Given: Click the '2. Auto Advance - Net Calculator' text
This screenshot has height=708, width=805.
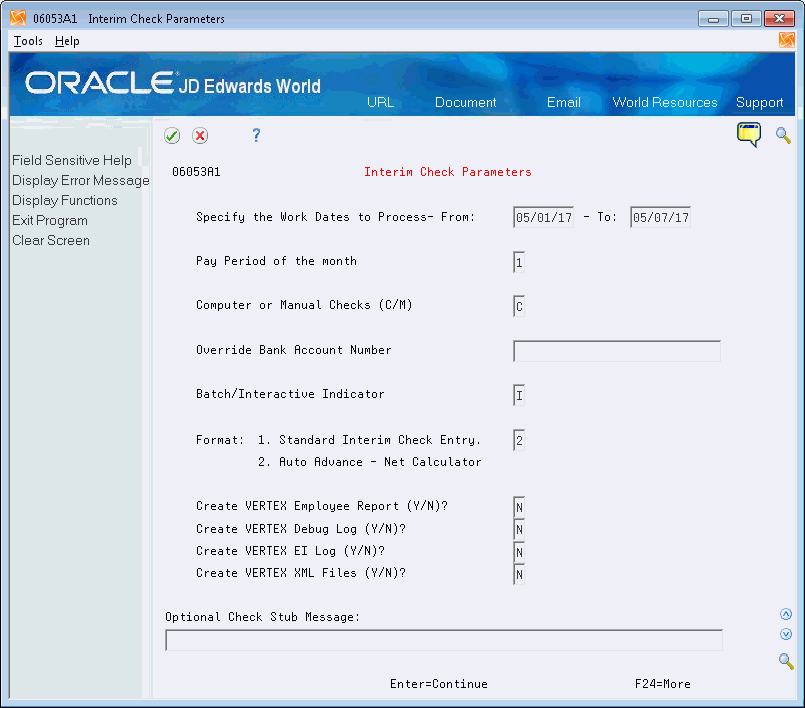Looking at the screenshot, I should tap(370, 462).
